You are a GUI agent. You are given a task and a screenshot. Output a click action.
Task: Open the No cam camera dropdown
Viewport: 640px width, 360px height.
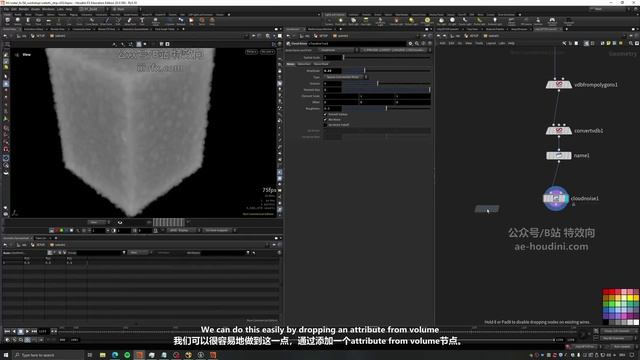[267, 52]
